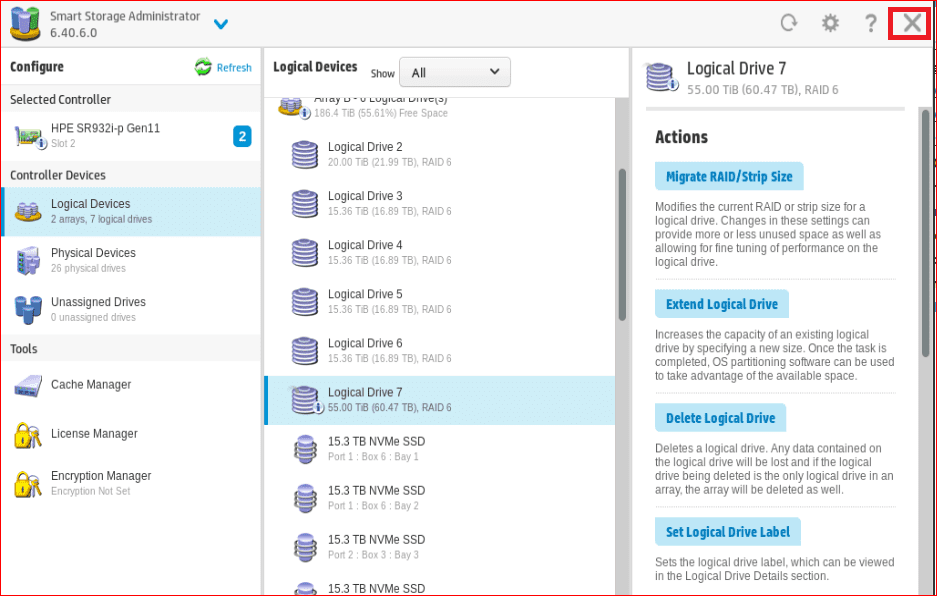Screen dimensions: 937x596
Task: Click the Refresh link in Configure panel
Action: [x=224, y=68]
